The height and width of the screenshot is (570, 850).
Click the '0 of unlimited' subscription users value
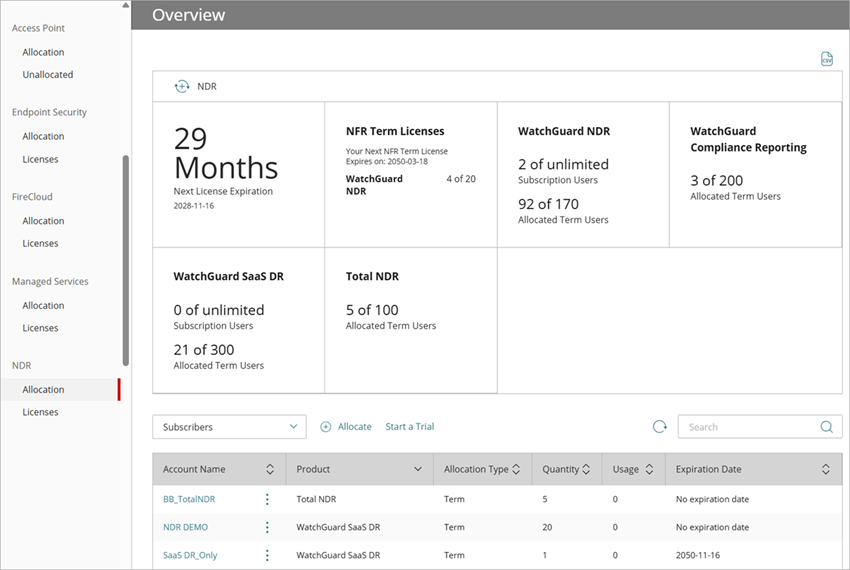pos(219,310)
